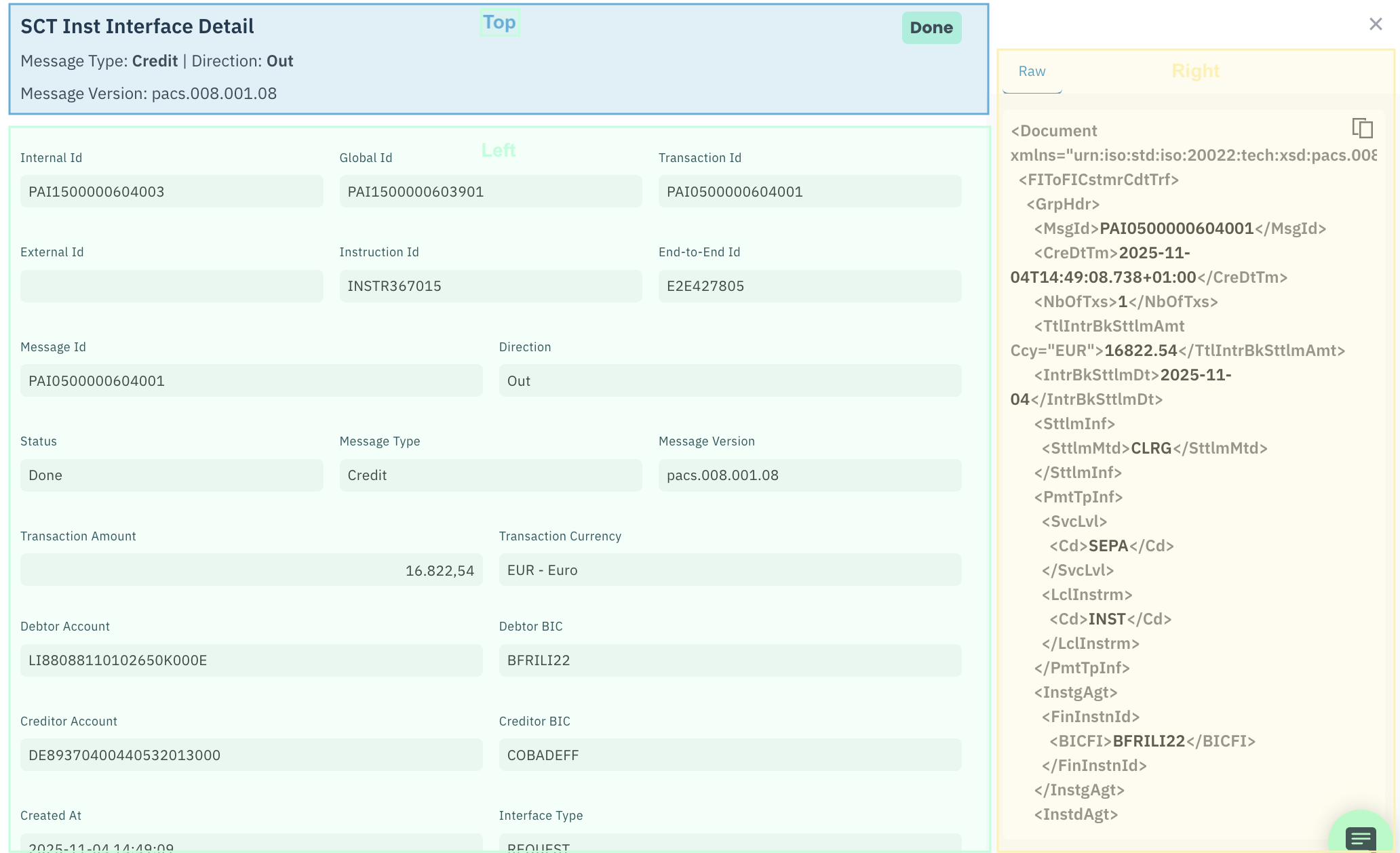
Task: Copy the raw XML to clipboard
Action: [1362, 128]
